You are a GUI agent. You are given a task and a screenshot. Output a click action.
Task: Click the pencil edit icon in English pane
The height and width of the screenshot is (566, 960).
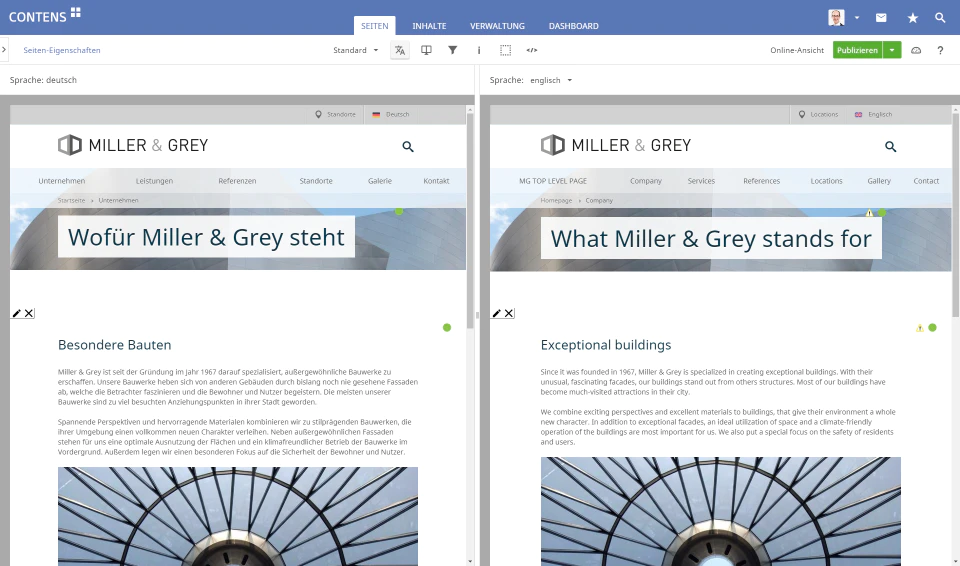tap(497, 313)
